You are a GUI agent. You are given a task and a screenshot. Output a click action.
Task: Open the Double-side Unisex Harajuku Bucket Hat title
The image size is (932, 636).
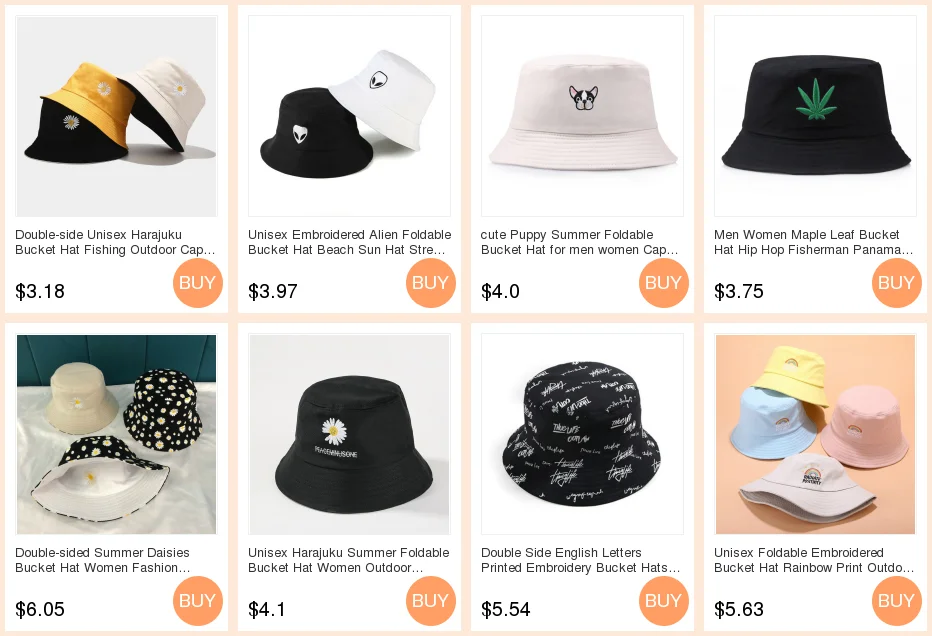pyautogui.click(x=115, y=242)
